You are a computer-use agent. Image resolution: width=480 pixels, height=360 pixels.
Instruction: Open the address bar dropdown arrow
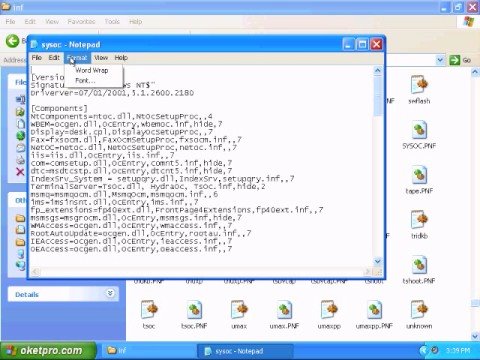[x=440, y=60]
